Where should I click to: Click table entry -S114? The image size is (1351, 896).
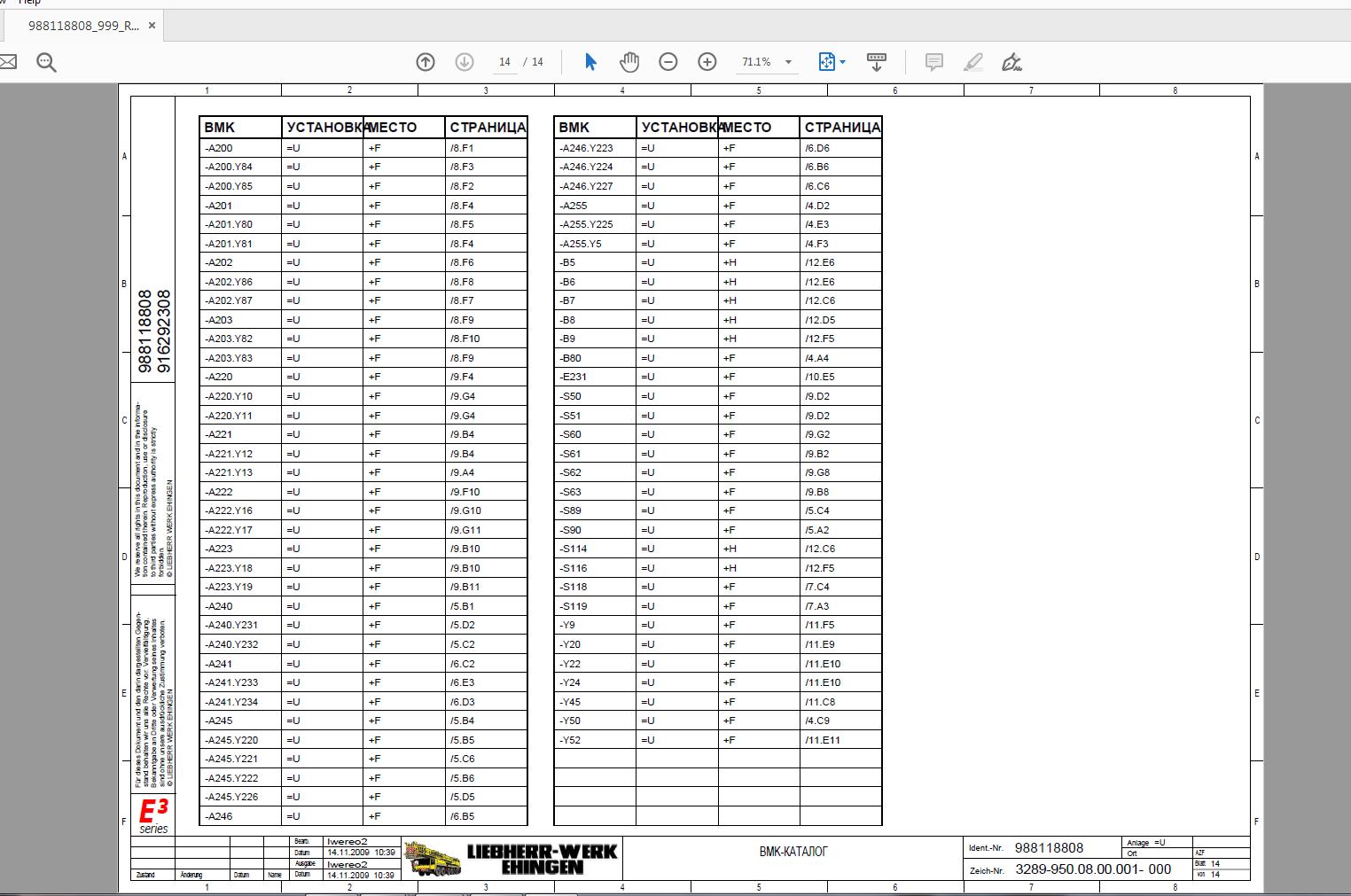pos(573,549)
